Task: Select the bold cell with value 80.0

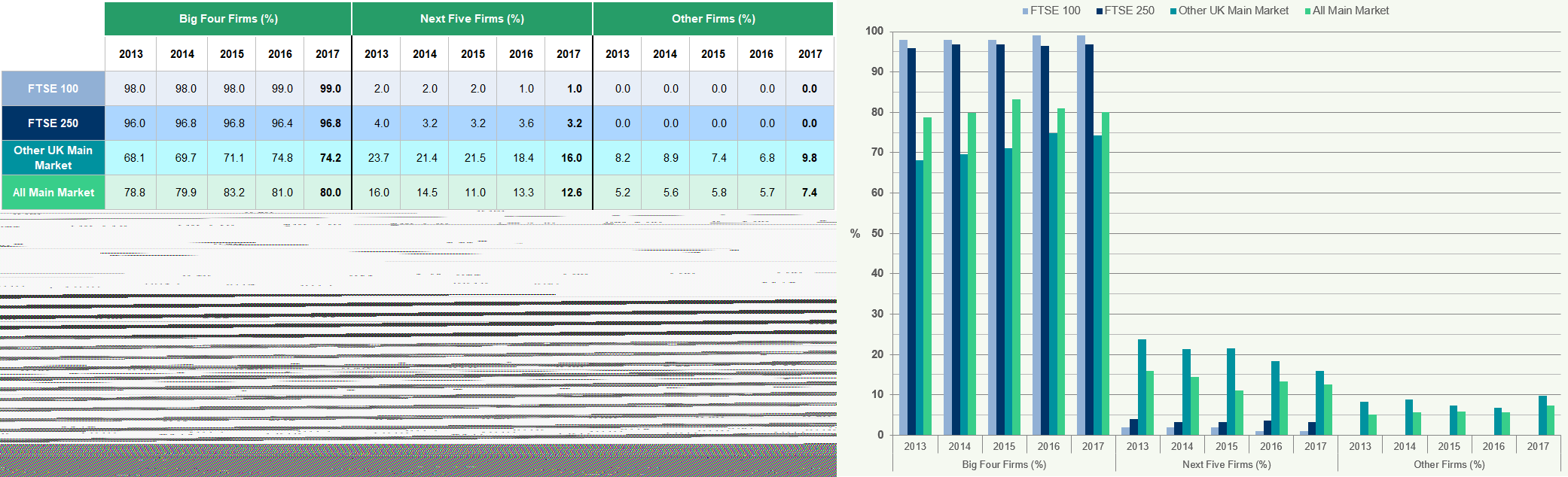Action: (x=328, y=193)
